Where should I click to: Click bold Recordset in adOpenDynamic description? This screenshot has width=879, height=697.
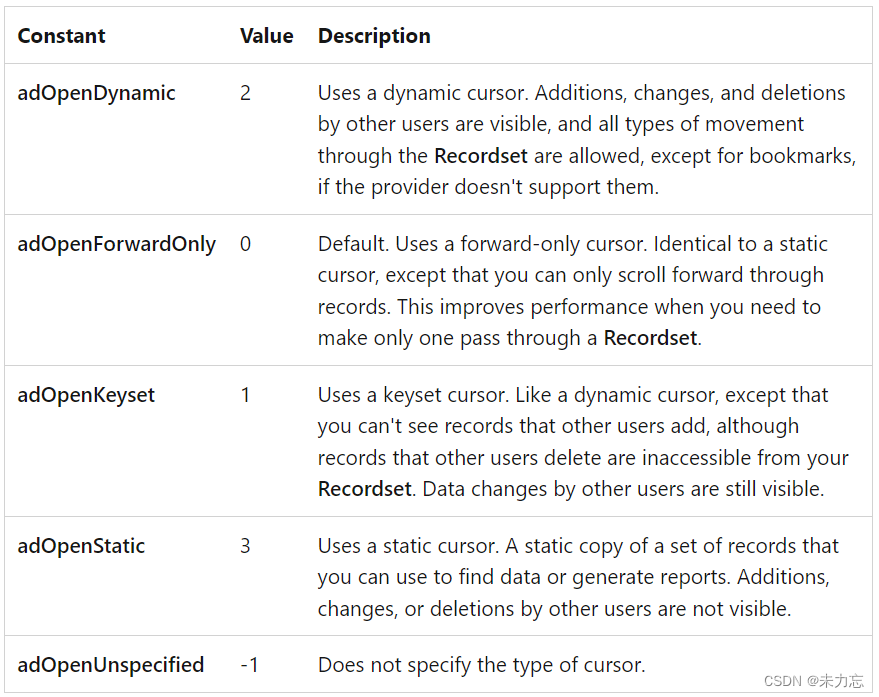[480, 156]
